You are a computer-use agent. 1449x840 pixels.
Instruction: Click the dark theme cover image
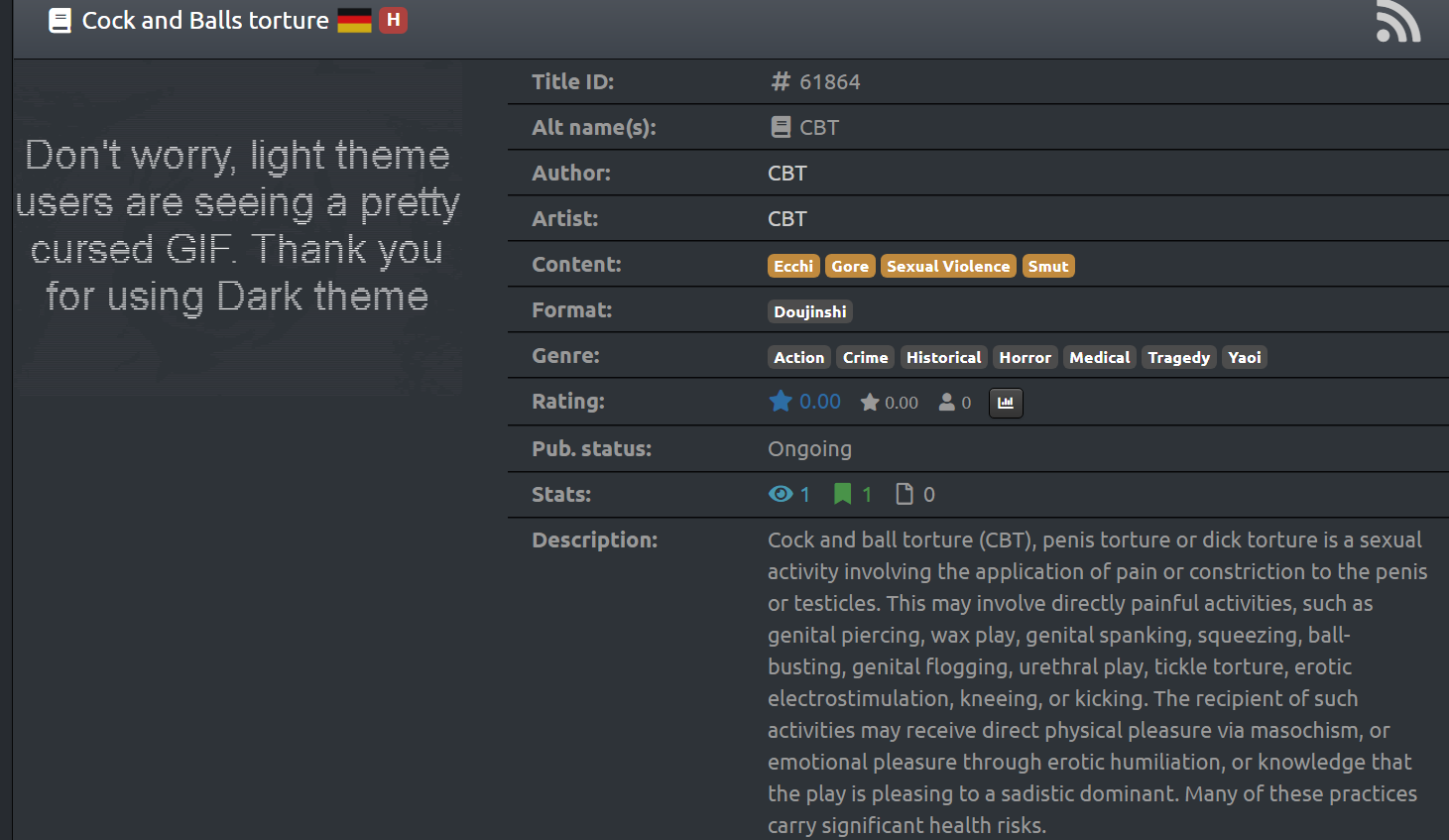pyautogui.click(x=238, y=228)
